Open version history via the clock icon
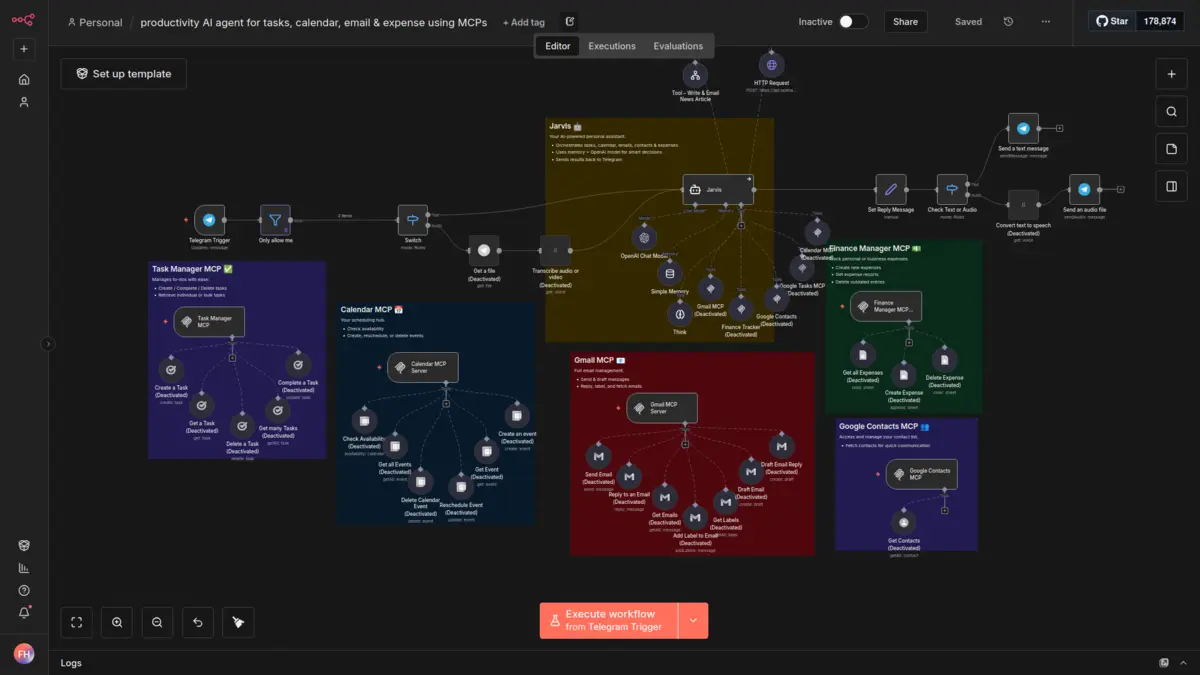Screen dimensions: 1200x675 [x=1008, y=21]
